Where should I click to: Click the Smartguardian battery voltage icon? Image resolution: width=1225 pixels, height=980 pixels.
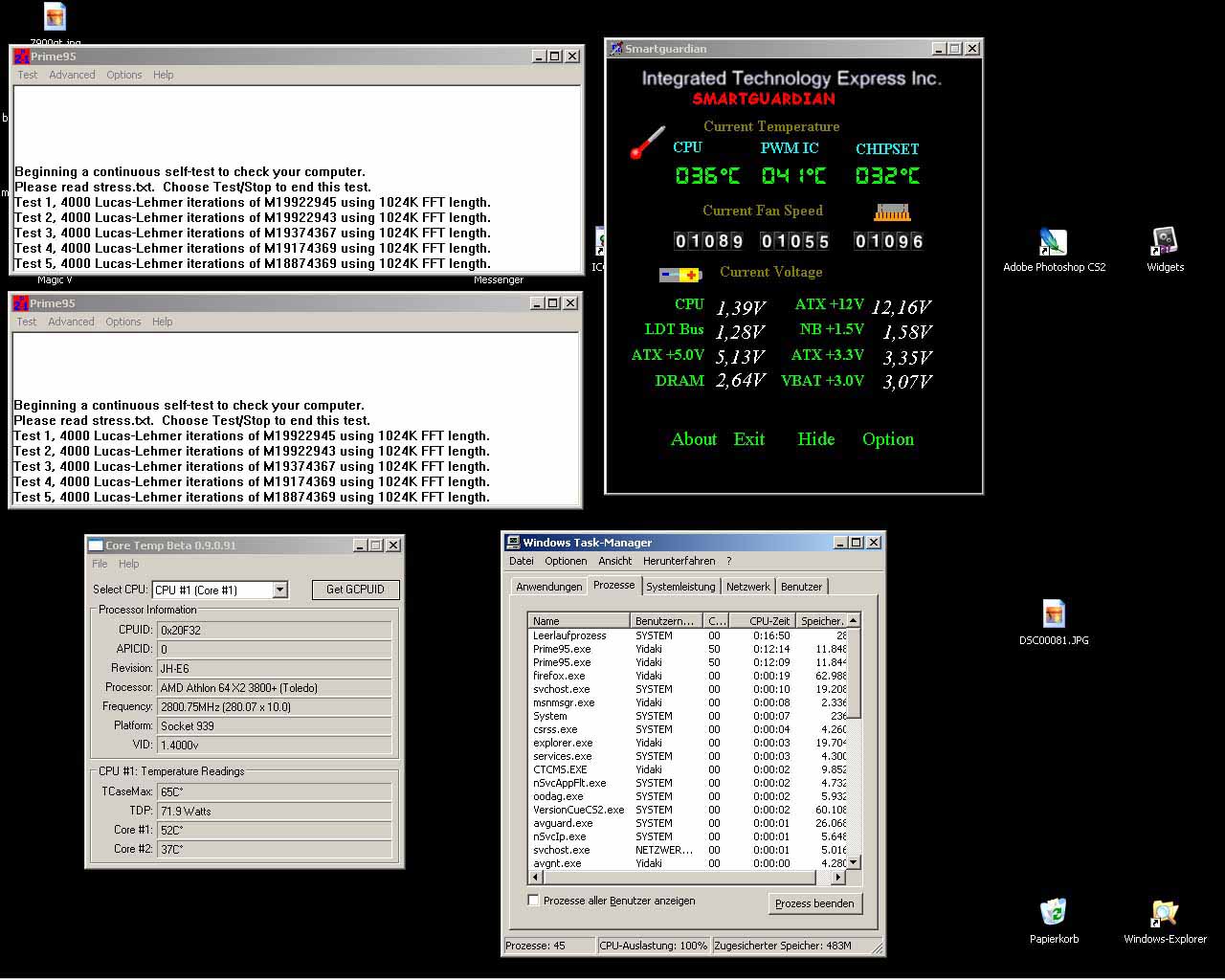pos(680,275)
